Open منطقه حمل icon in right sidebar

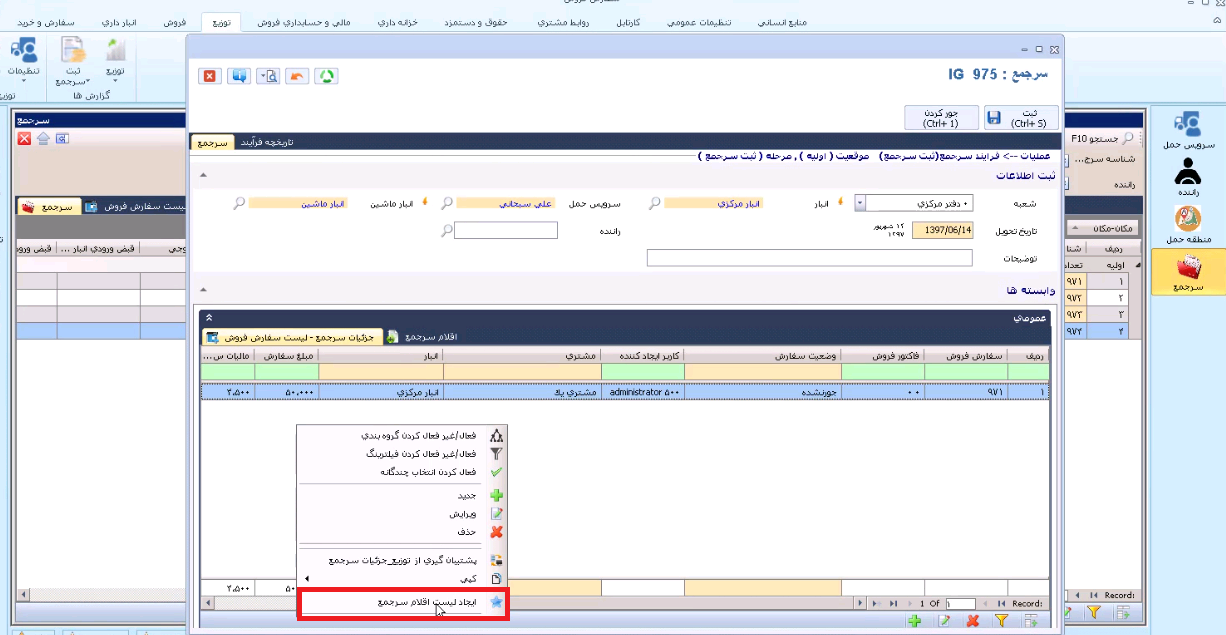(1188, 225)
